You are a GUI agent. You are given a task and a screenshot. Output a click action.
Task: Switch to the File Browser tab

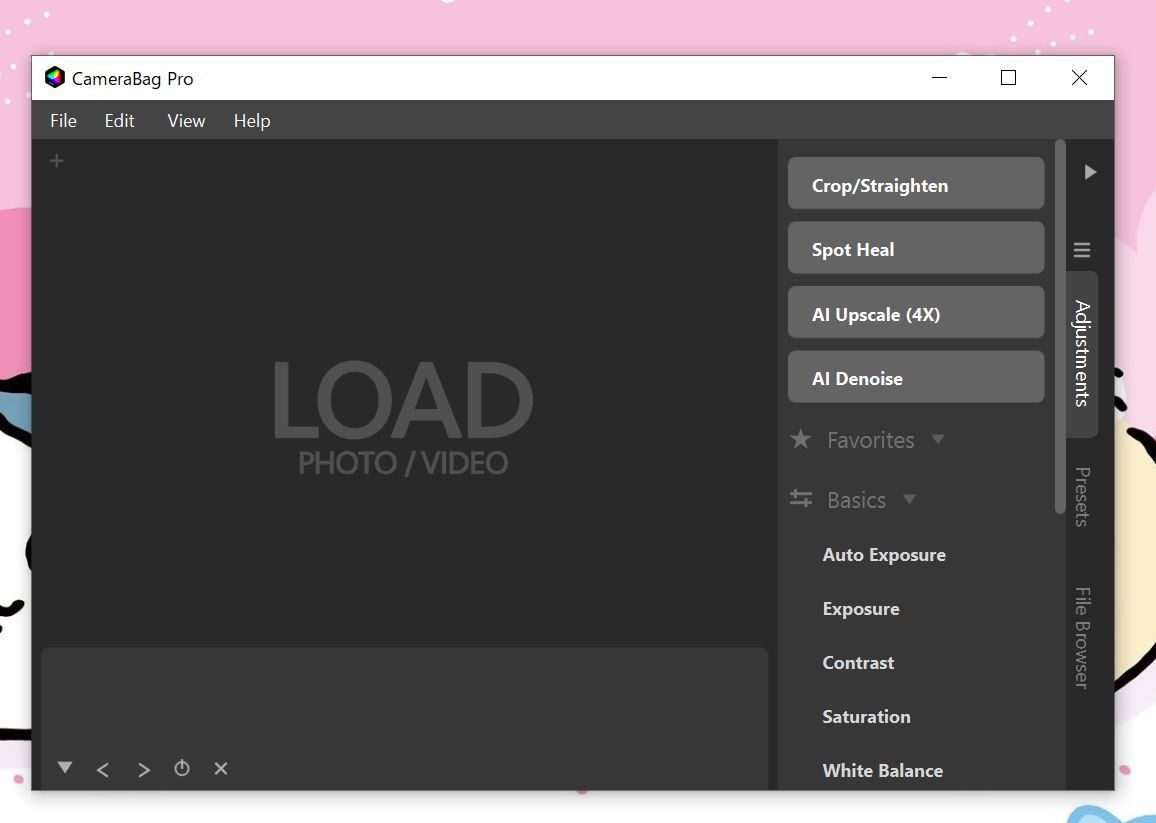[x=1081, y=637]
